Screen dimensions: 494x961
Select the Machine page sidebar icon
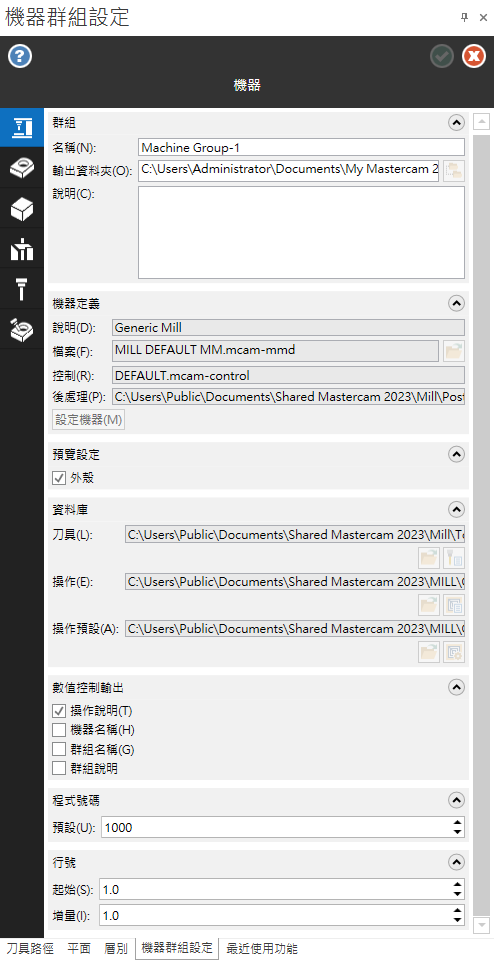pos(22,127)
